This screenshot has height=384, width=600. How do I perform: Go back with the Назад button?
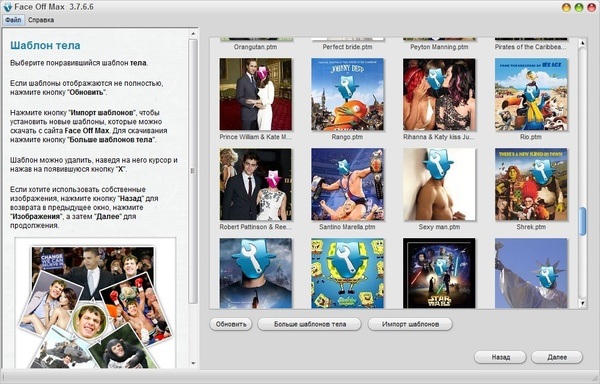(x=501, y=357)
